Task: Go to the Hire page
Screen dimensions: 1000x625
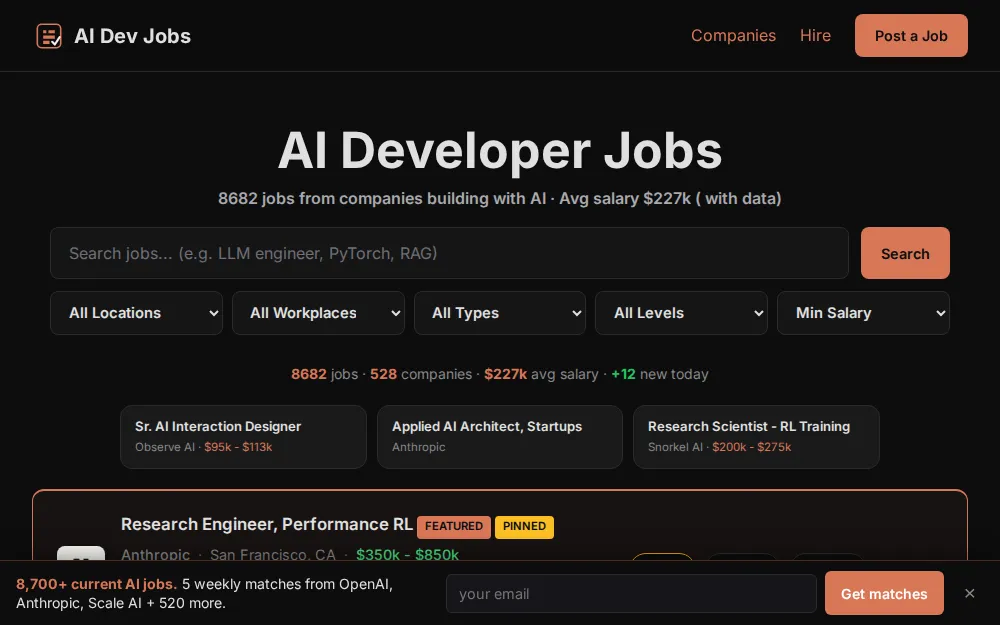Action: coord(815,36)
